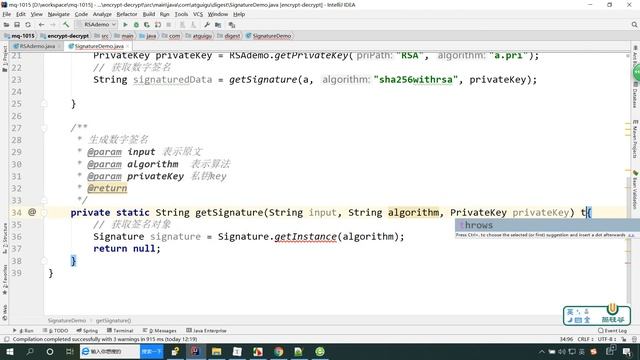Click the override gutter icon on line 34
Viewport: 640px width, 360px height.
(x=32, y=212)
